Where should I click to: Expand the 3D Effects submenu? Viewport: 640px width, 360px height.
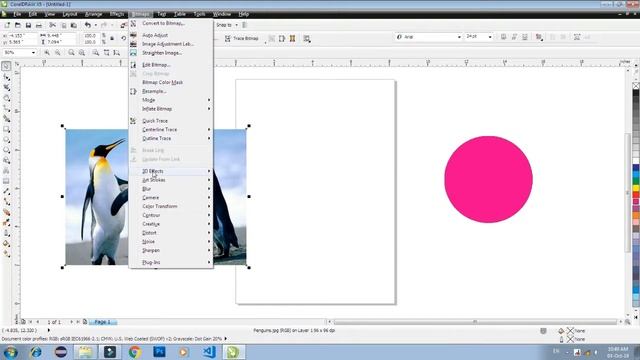pyautogui.click(x=171, y=171)
